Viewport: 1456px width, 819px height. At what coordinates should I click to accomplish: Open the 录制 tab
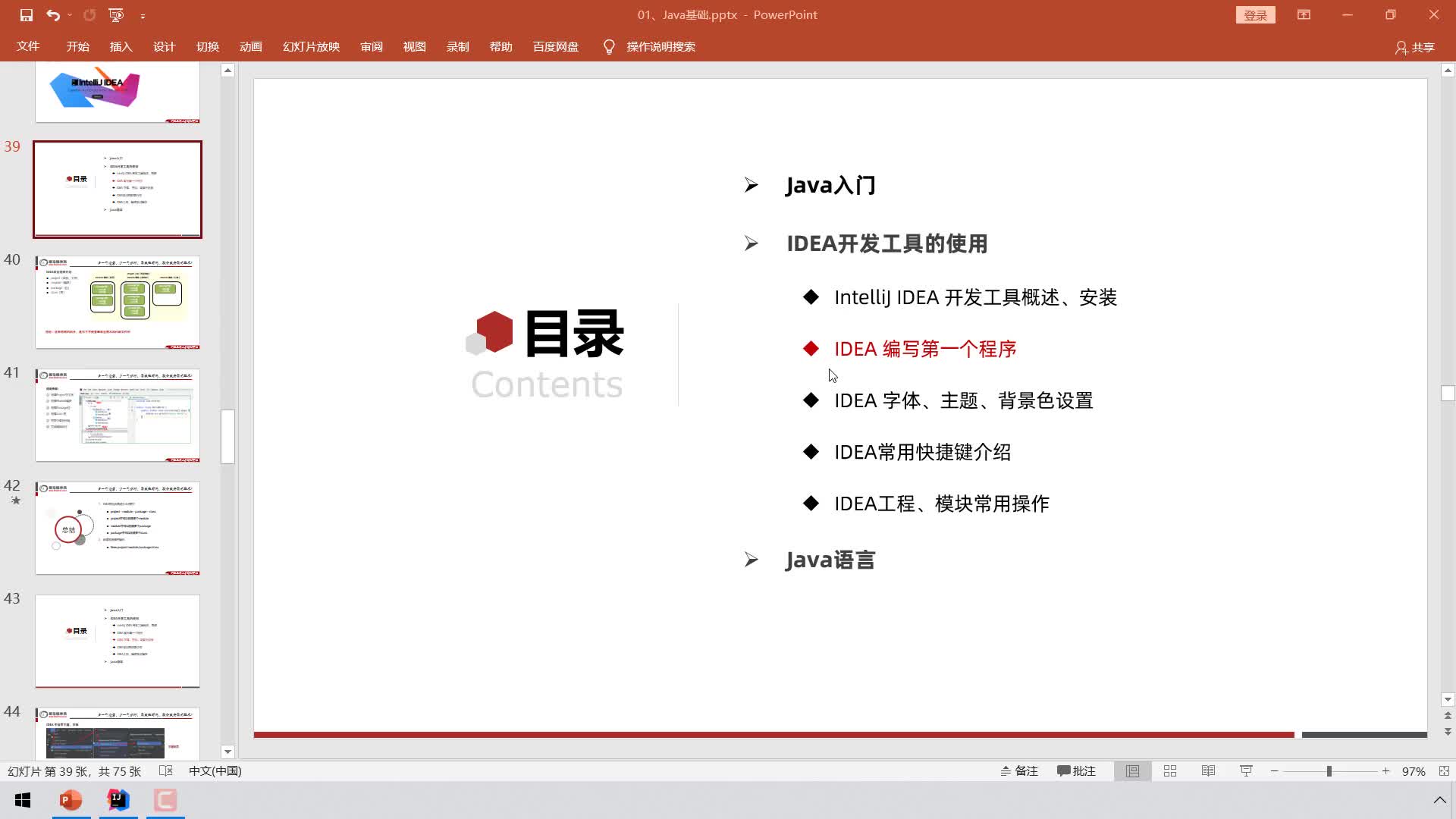pyautogui.click(x=457, y=47)
